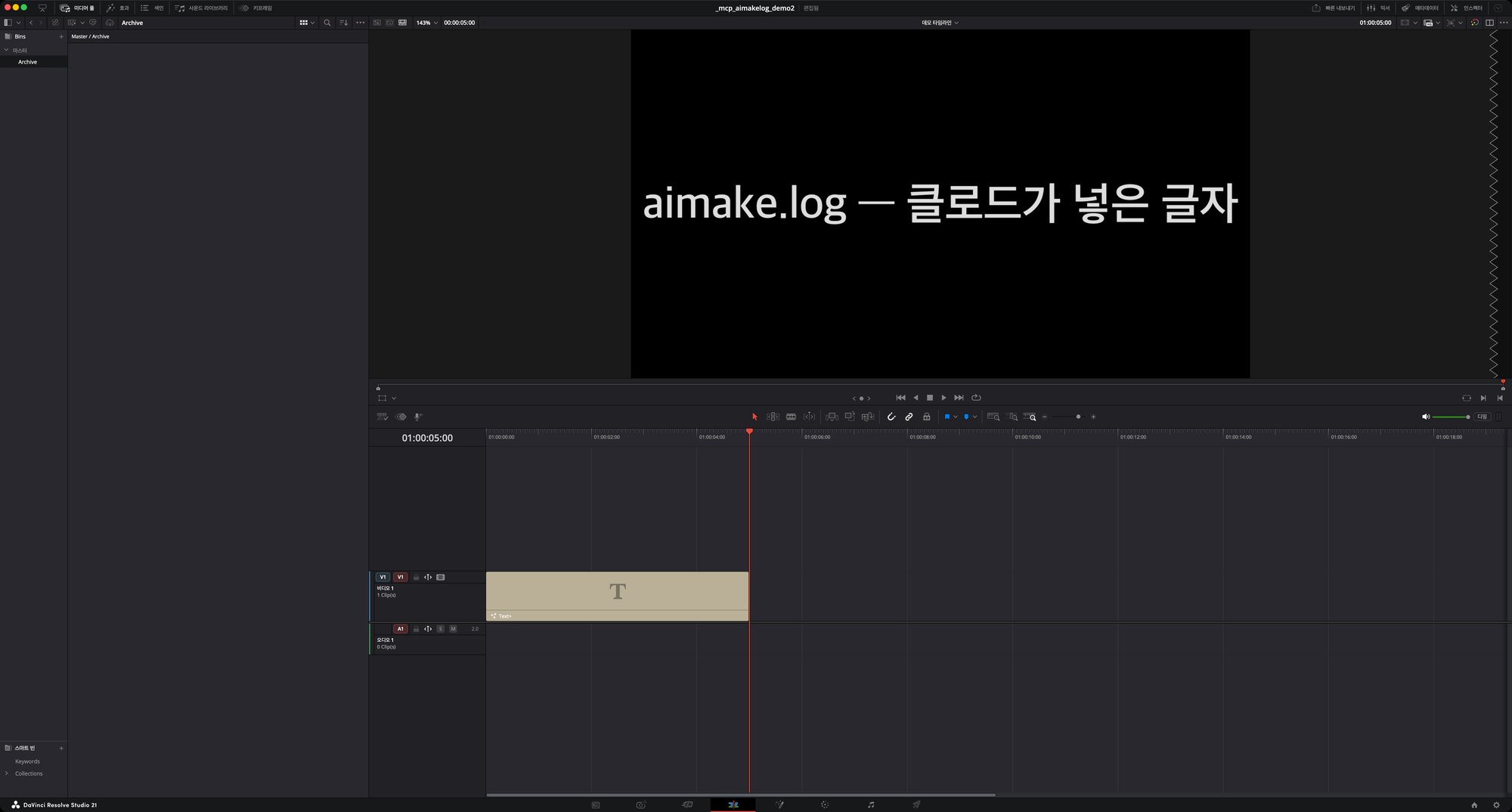Open Project Settings gear icon

click(x=1496, y=804)
